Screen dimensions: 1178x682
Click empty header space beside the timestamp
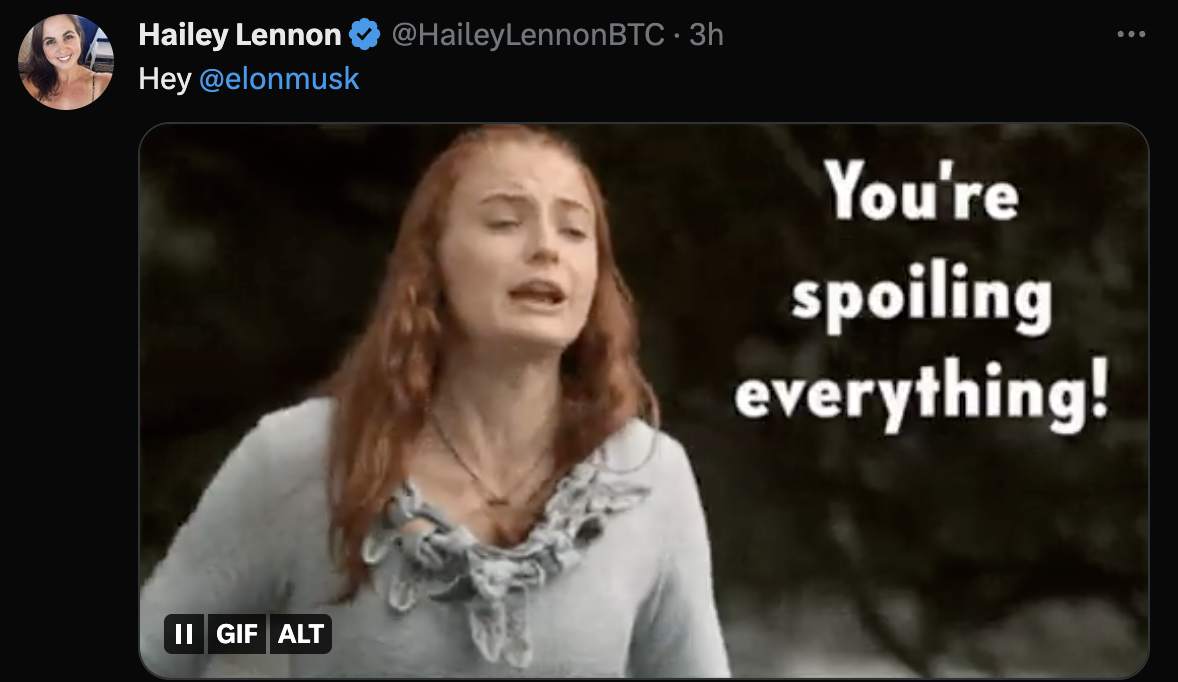point(900,35)
